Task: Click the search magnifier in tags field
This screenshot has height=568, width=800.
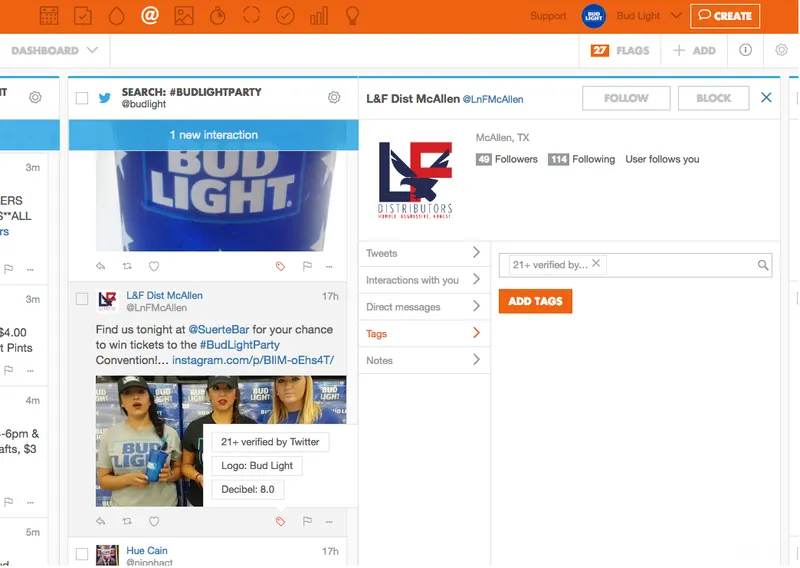Action: click(x=763, y=265)
